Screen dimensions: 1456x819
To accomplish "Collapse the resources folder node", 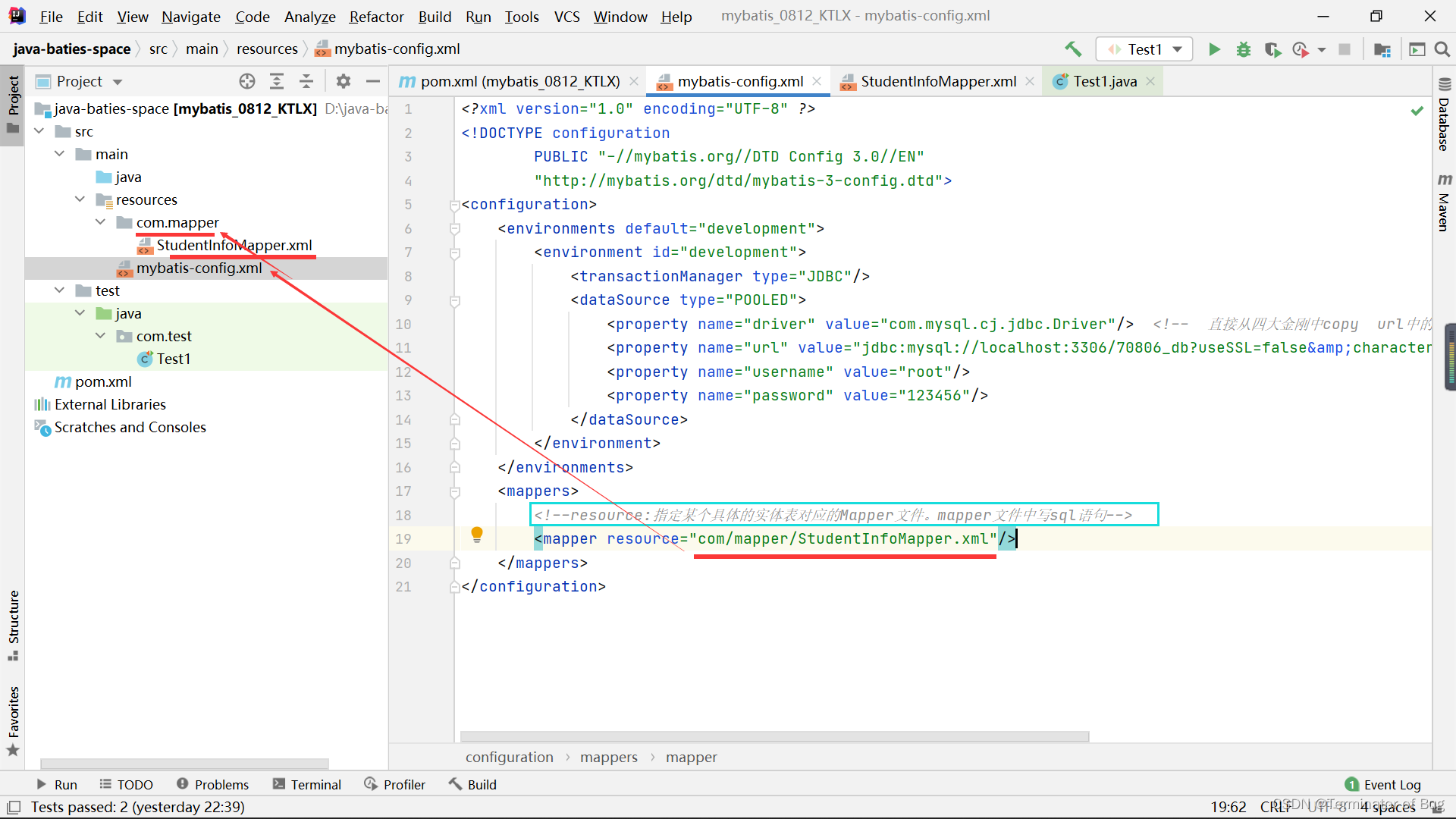I will tap(80, 199).
